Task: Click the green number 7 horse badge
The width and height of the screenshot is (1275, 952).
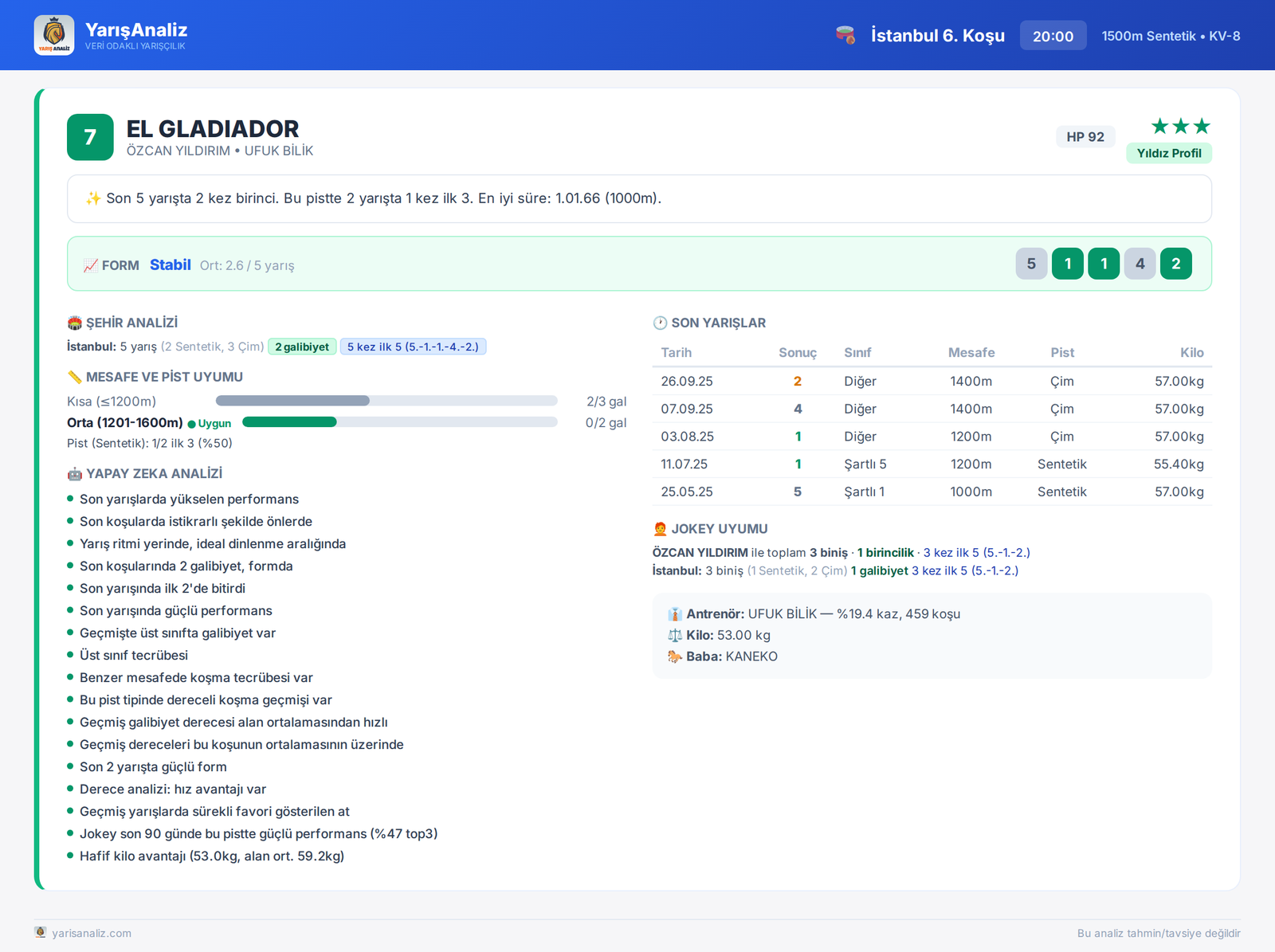Action: (x=90, y=137)
